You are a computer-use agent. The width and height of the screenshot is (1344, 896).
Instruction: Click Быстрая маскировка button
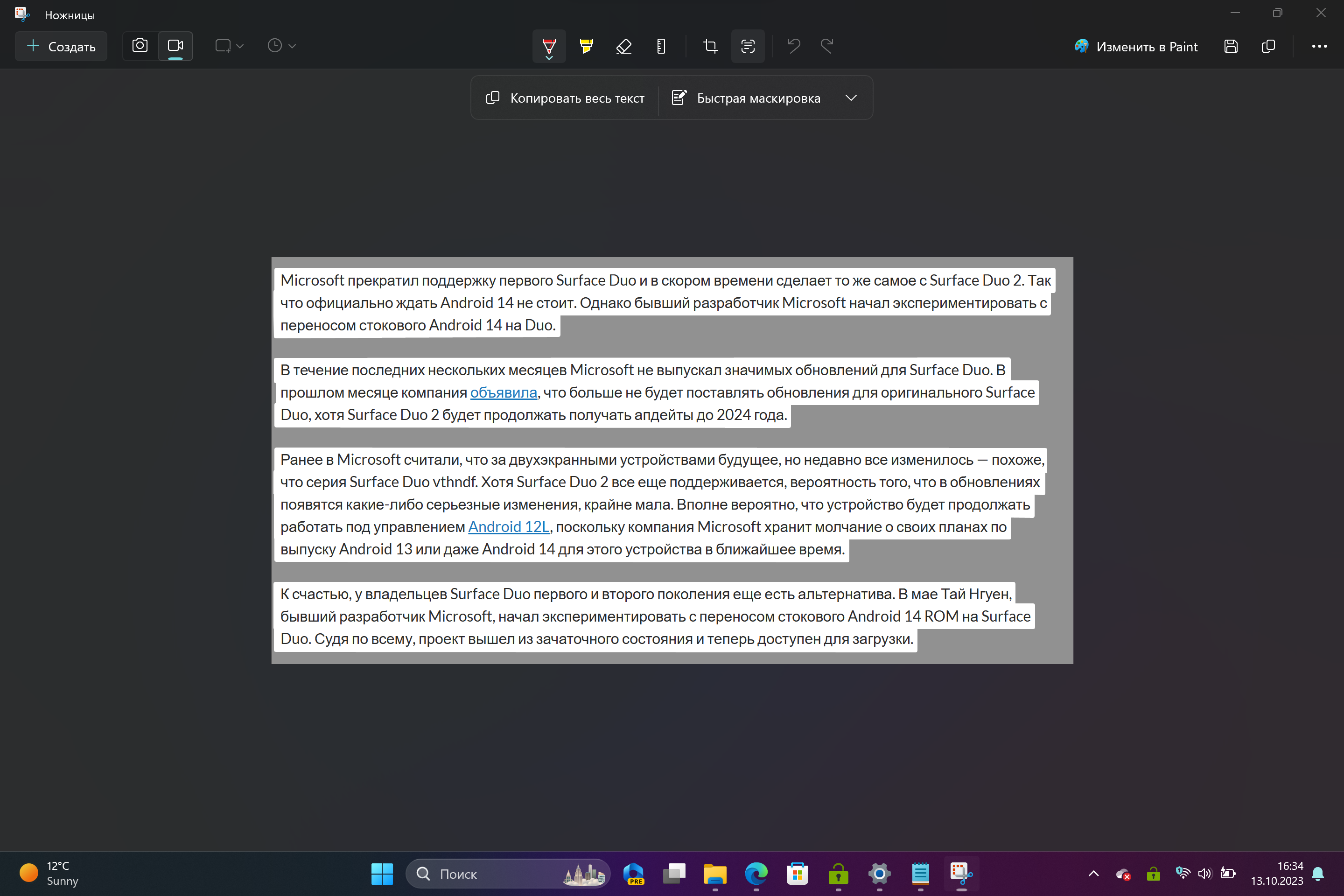coord(746,98)
